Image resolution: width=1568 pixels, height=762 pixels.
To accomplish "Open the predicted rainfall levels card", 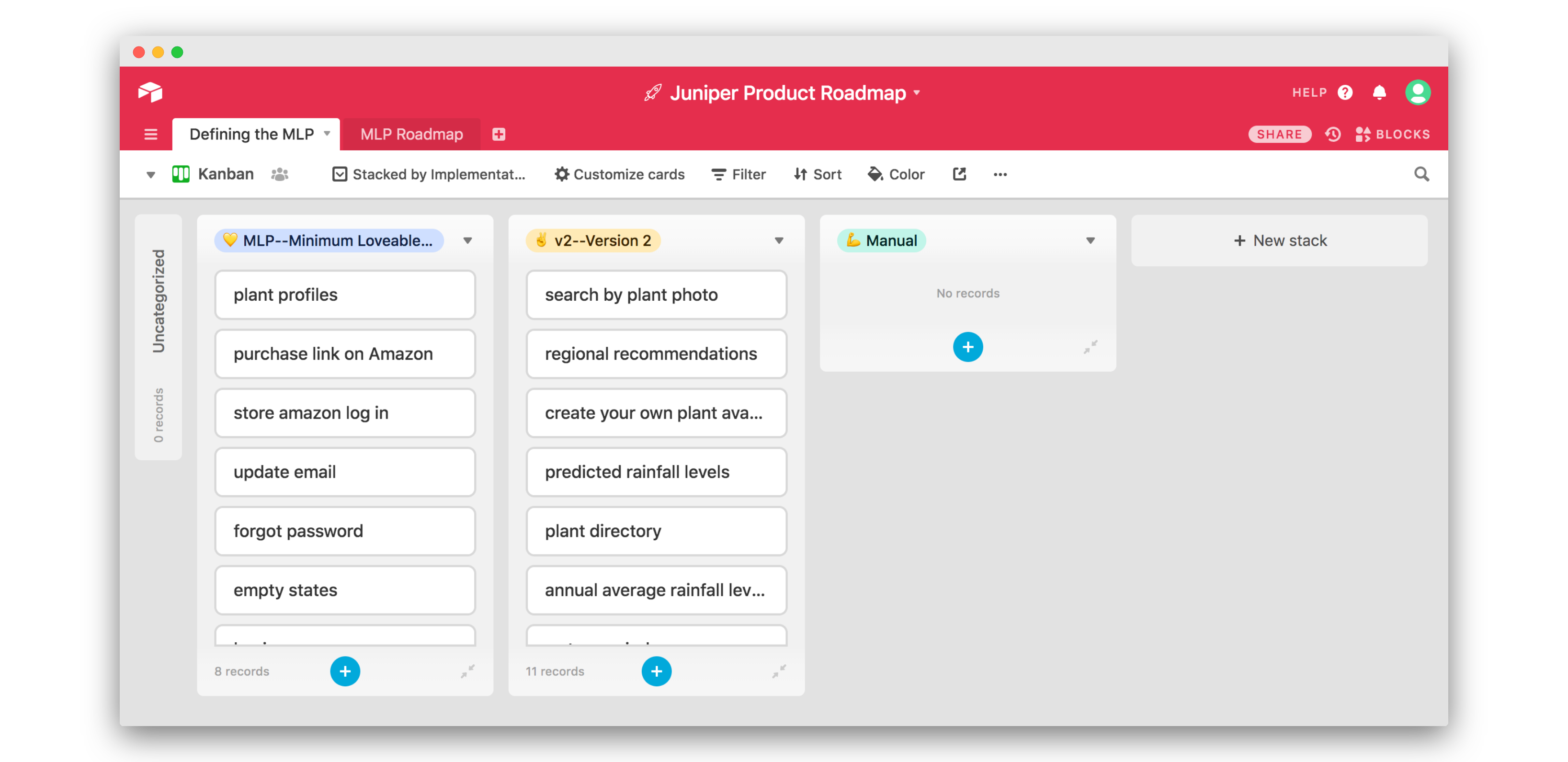I will tap(656, 472).
